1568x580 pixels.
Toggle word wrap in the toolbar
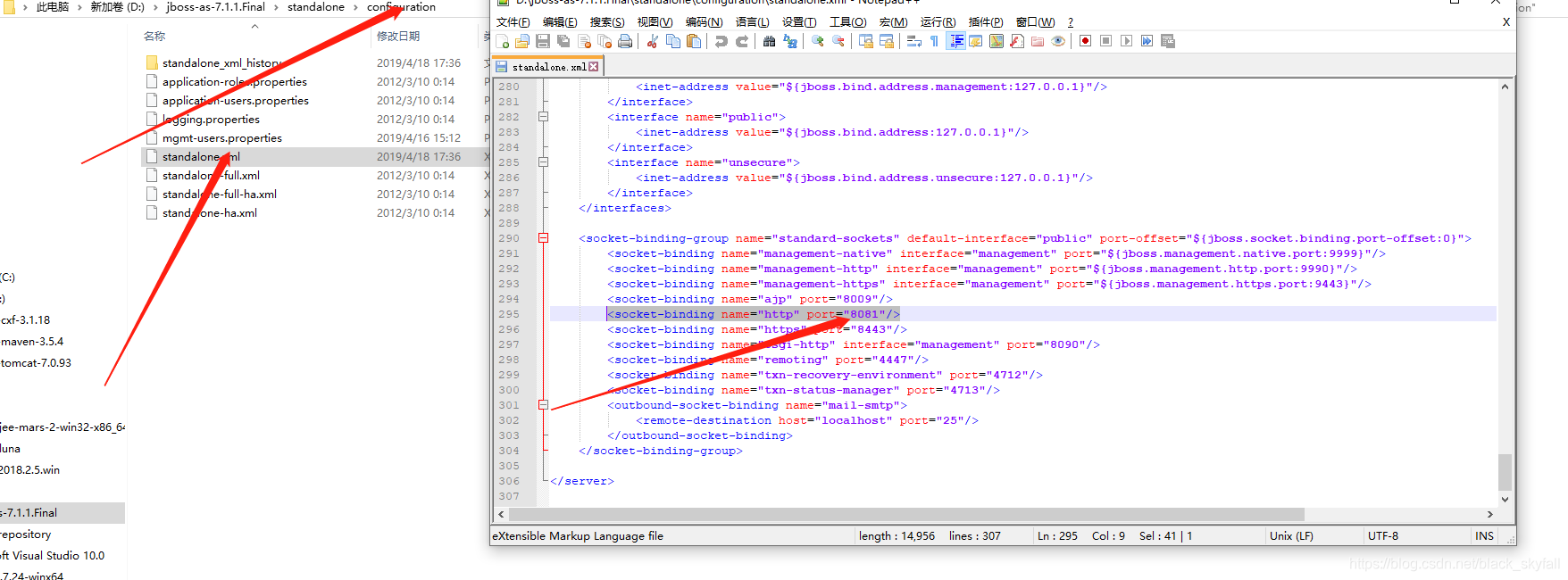(913, 41)
